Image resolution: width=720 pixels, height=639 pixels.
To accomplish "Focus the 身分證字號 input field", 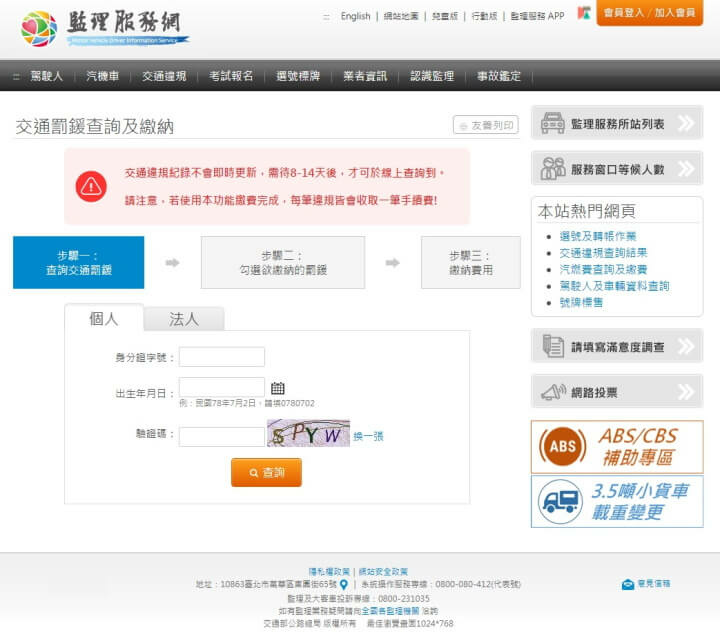I will point(222,357).
